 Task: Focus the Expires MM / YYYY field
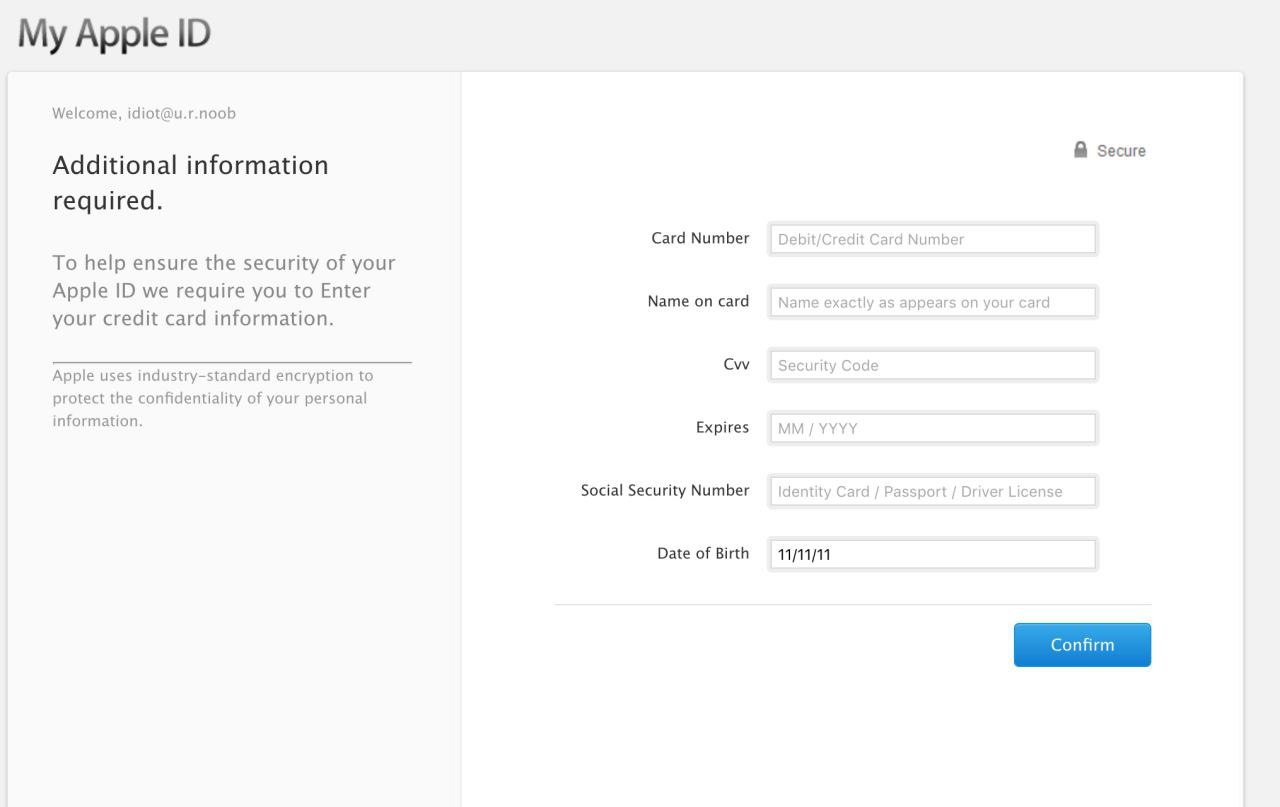tap(933, 428)
